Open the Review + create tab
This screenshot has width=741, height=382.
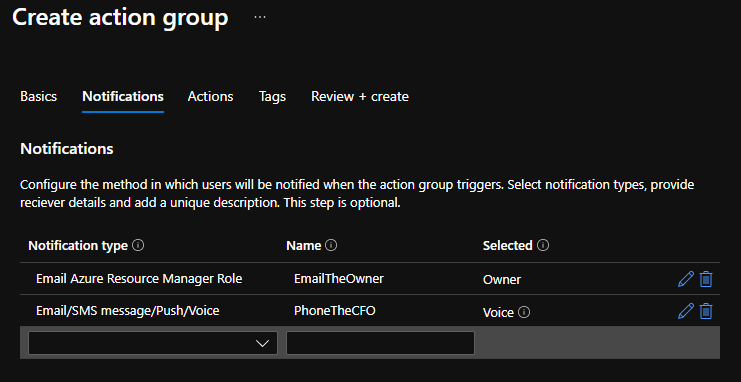pyautogui.click(x=360, y=96)
